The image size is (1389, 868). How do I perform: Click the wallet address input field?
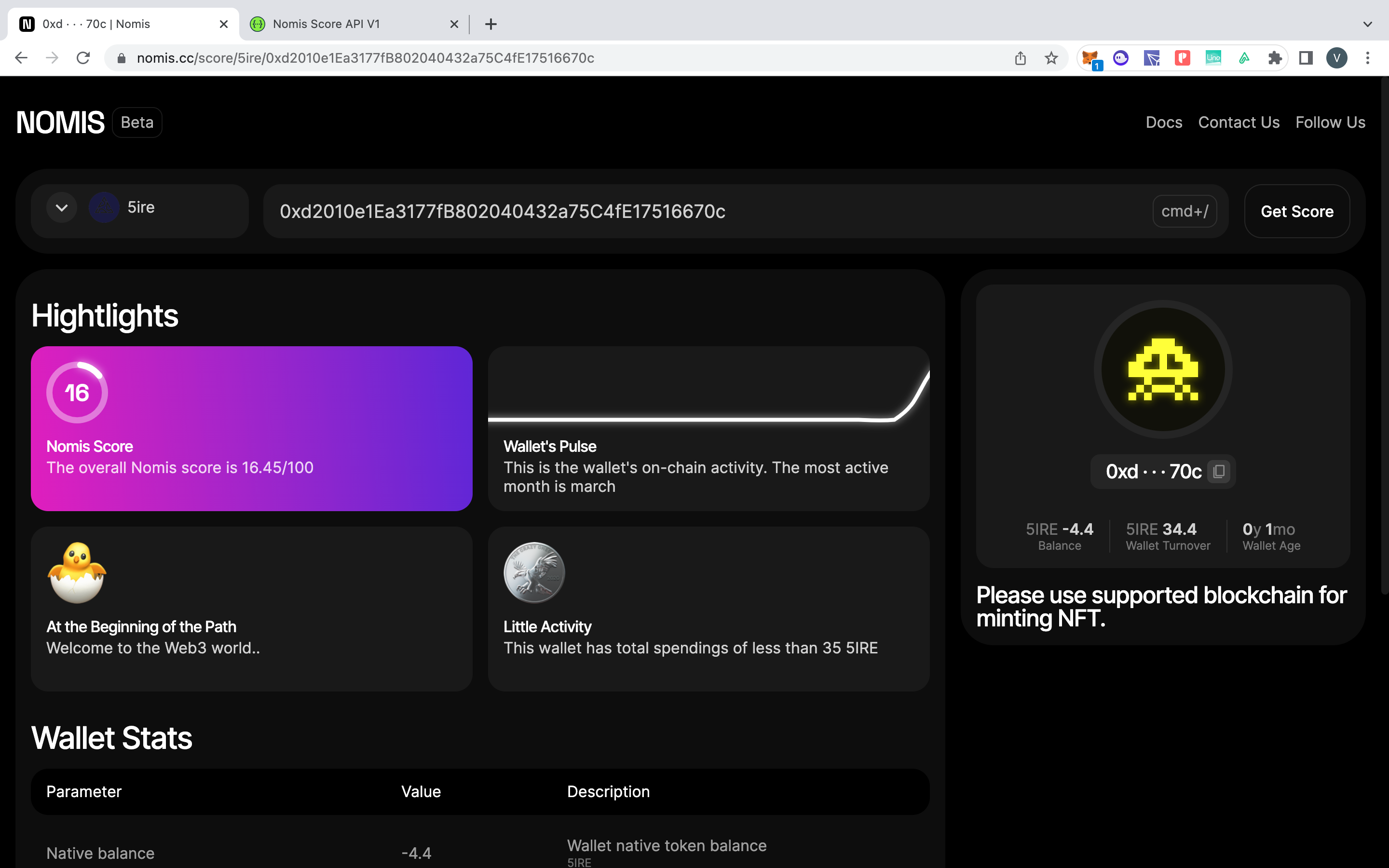pos(706,211)
